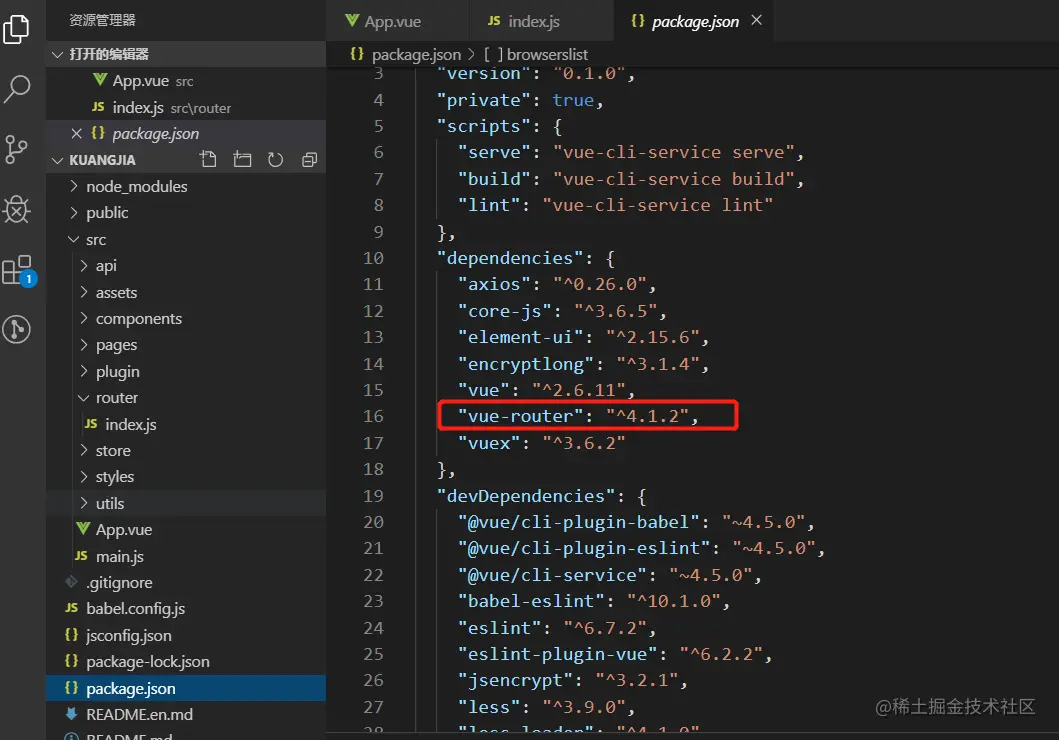Click the git icon beside .gitignore

[71, 581]
